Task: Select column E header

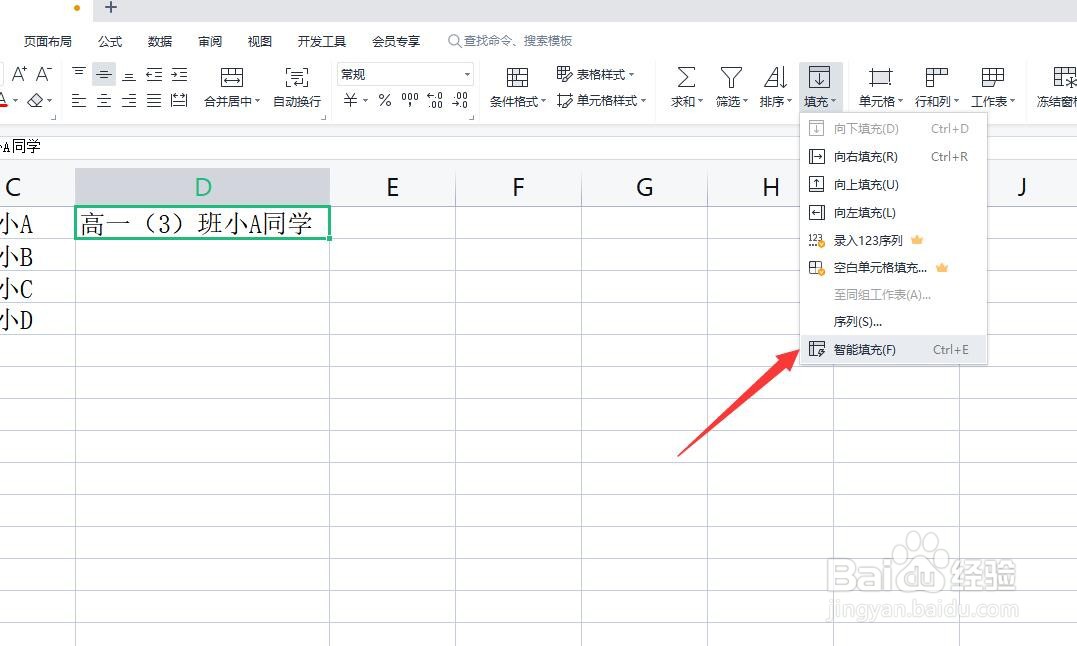Action: (x=392, y=187)
